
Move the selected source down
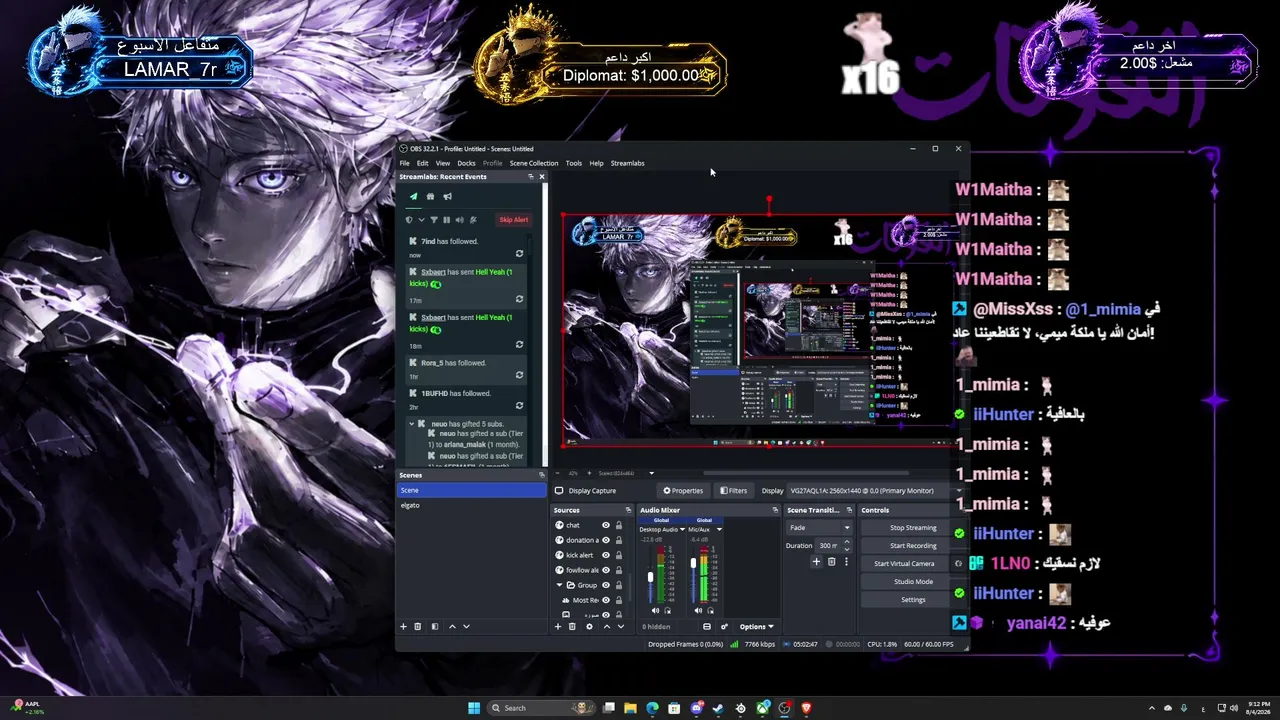620,627
